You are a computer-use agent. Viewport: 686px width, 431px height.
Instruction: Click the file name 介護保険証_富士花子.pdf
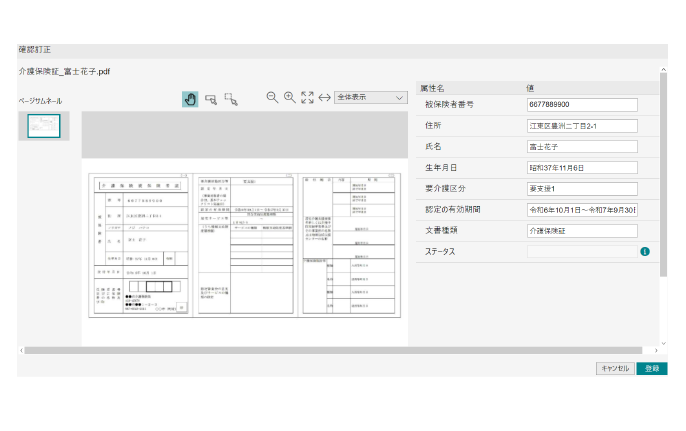tap(64, 71)
